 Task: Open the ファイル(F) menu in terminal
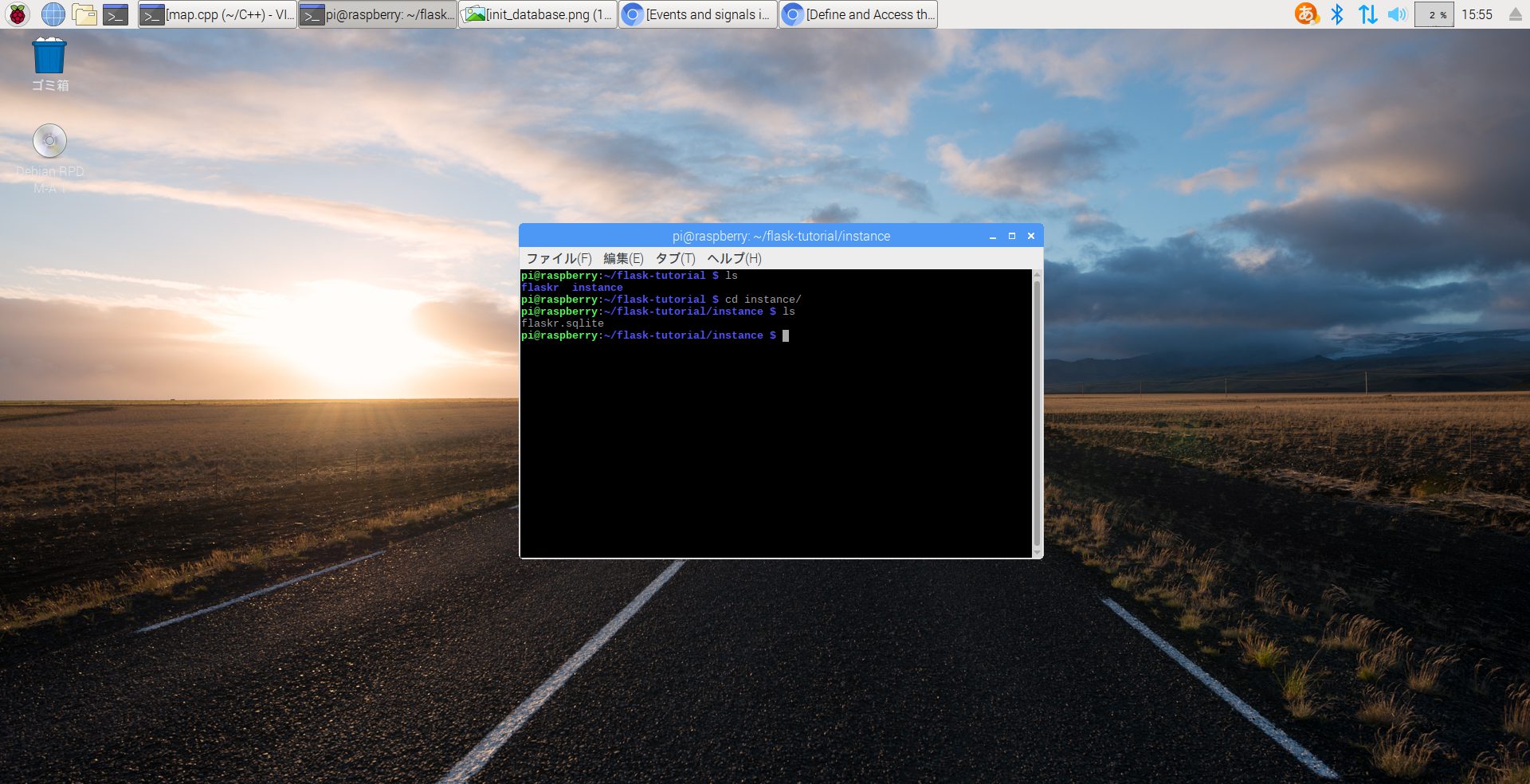(x=559, y=258)
